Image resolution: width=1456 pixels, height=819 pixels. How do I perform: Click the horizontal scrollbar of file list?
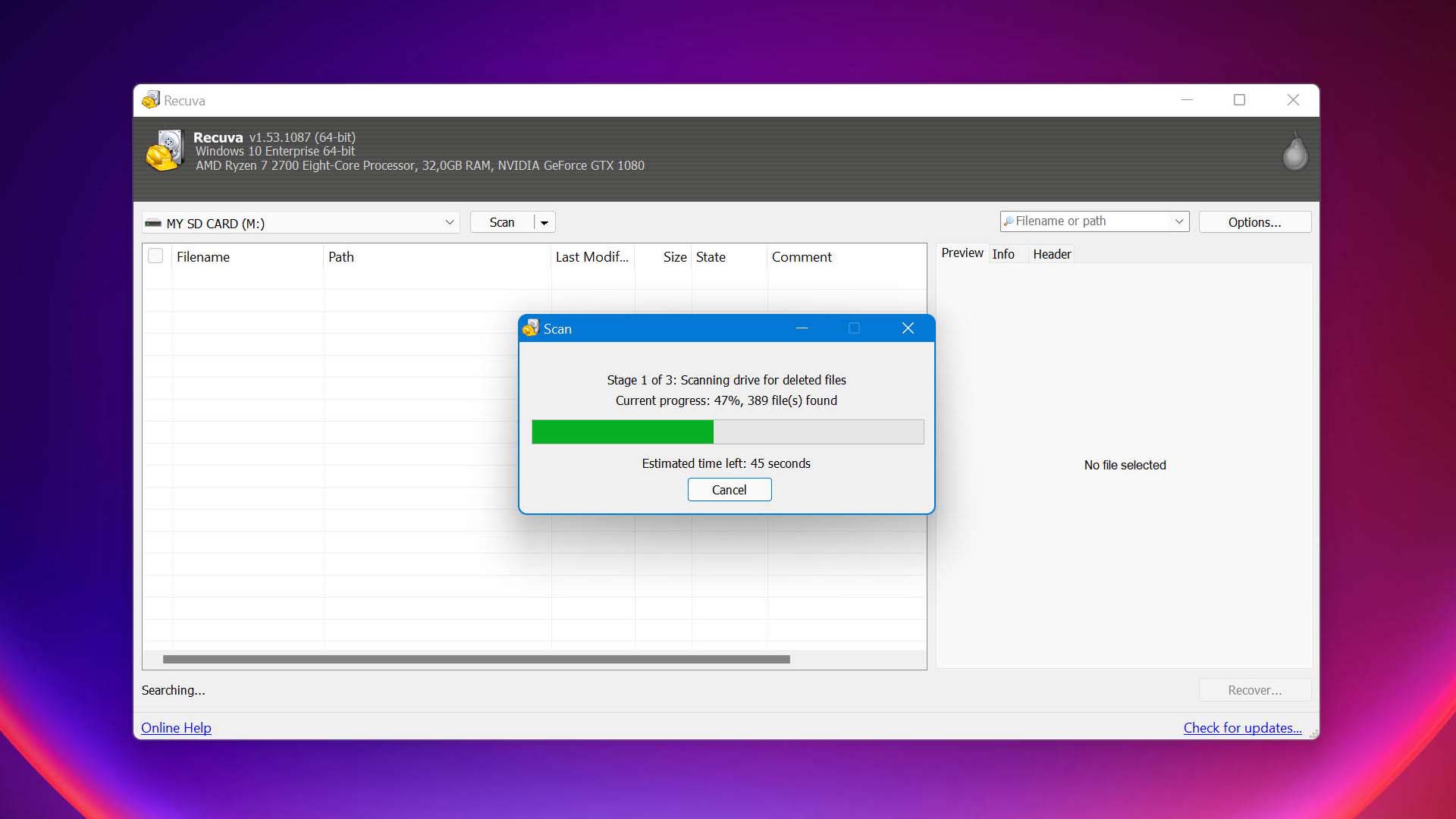pos(476,659)
